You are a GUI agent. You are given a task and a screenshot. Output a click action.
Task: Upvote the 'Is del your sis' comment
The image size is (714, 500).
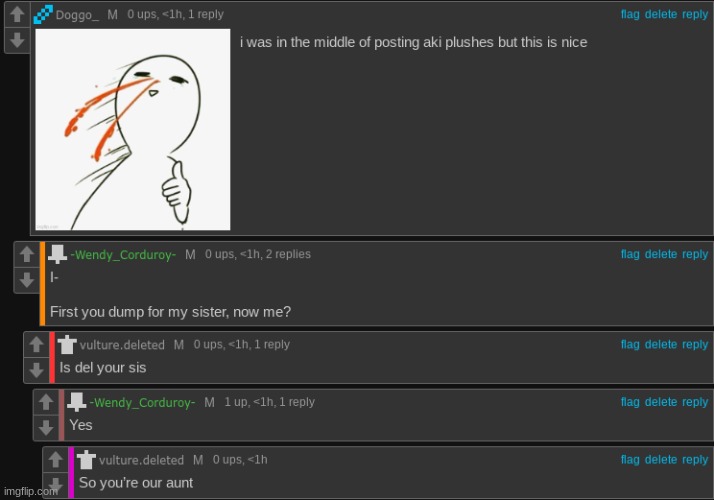click(36, 345)
